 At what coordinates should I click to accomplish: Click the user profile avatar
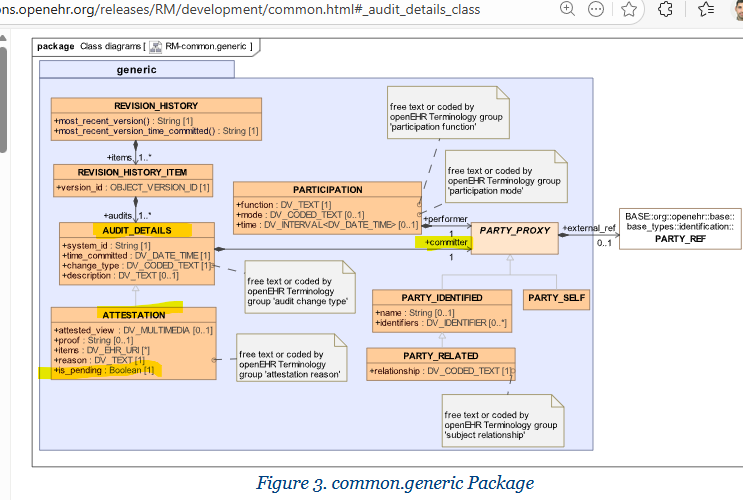[x=736, y=10]
